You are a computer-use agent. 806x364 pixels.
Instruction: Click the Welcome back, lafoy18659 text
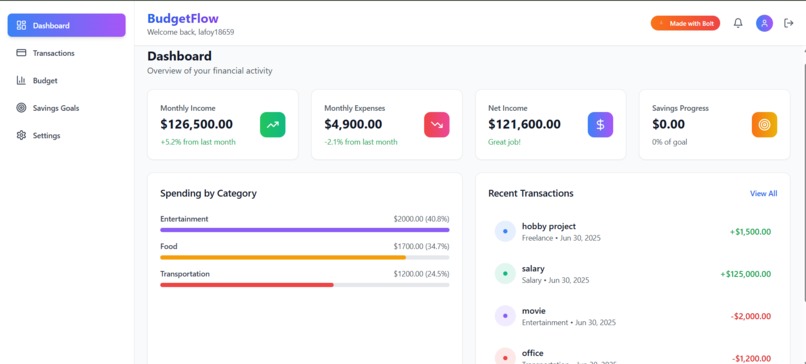point(191,32)
